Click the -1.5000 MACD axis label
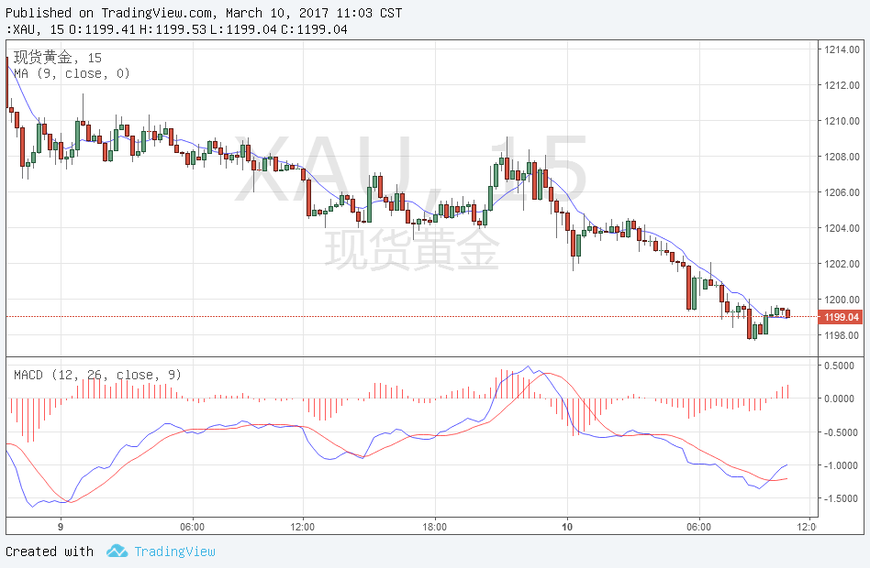870x568 pixels. [839, 499]
